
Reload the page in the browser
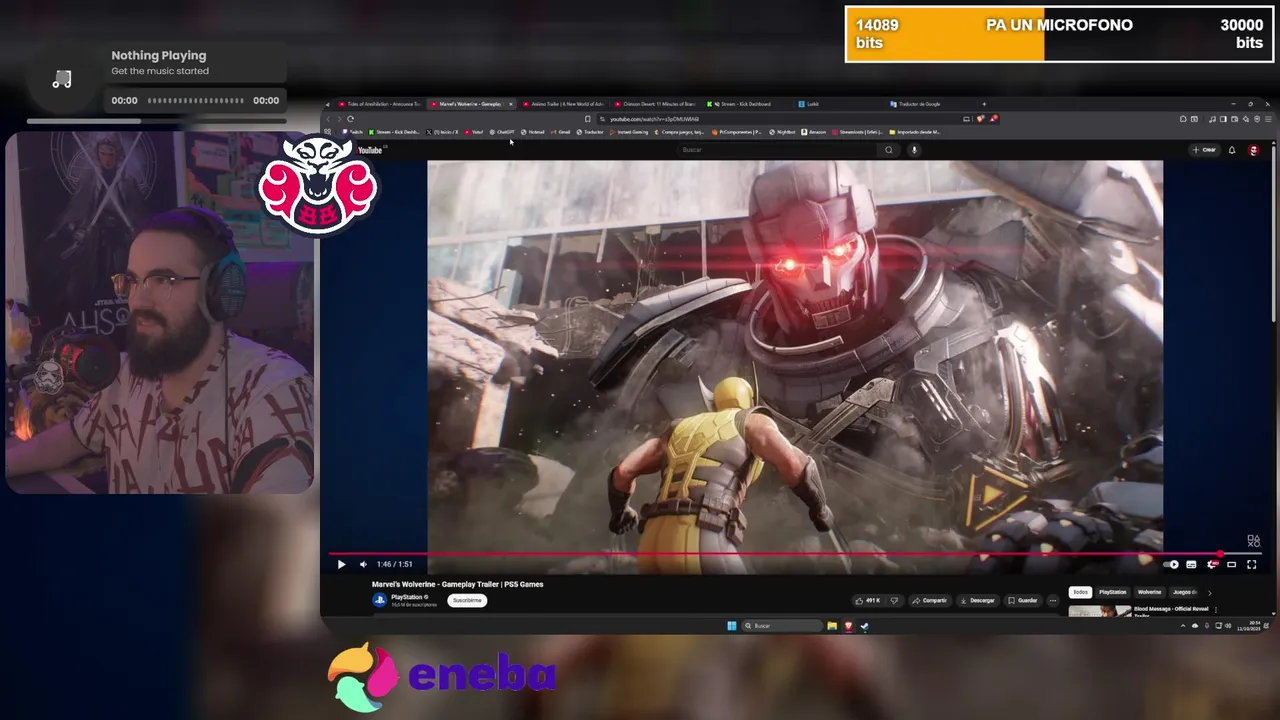(350, 119)
